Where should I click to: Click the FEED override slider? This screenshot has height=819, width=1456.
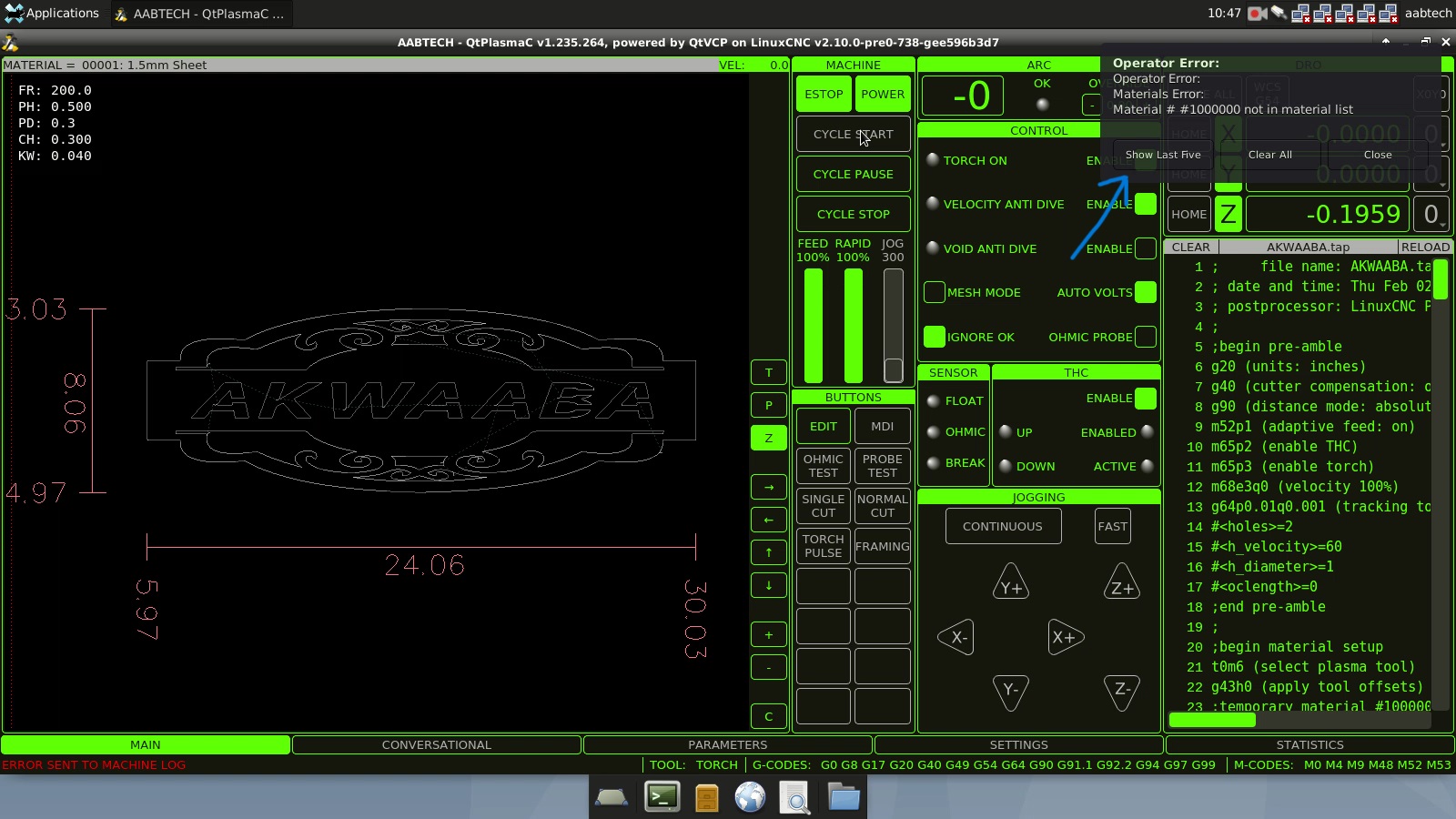click(x=814, y=325)
